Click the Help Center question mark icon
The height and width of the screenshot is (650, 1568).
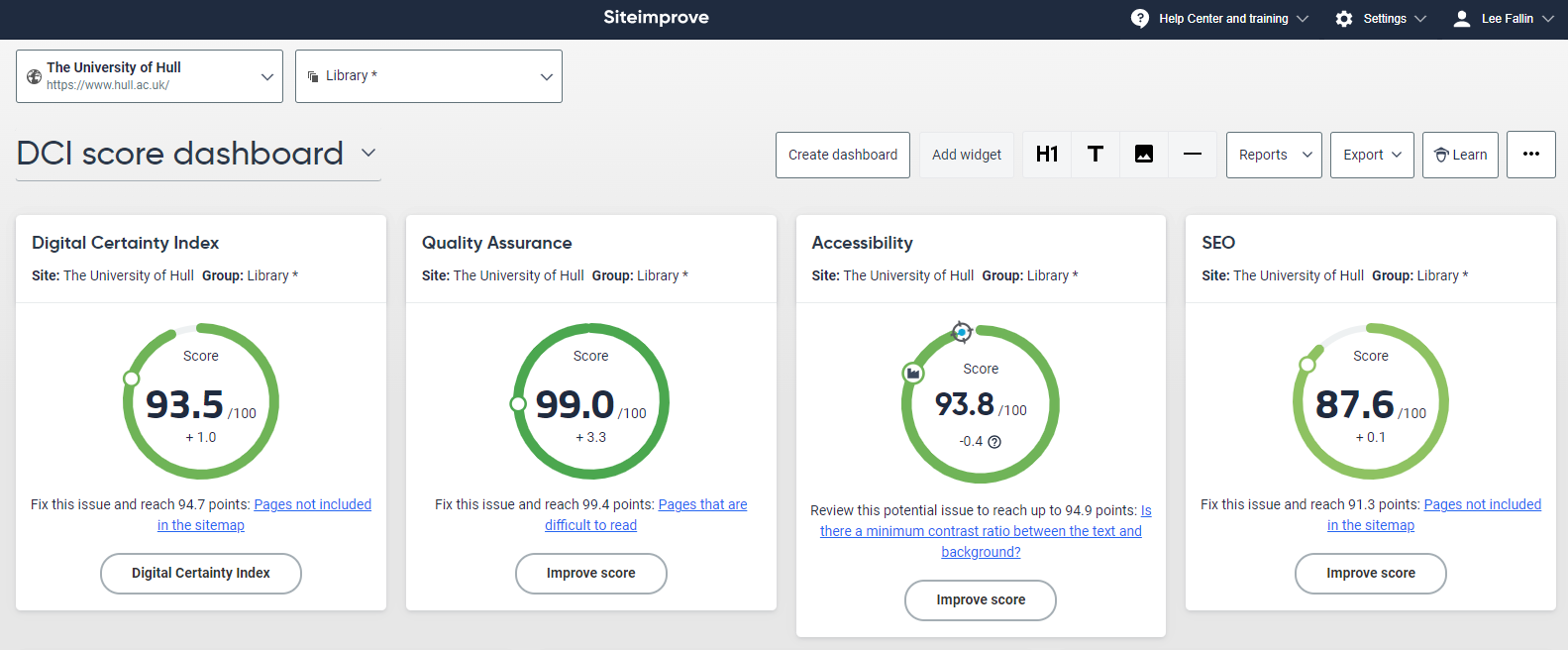click(1140, 19)
